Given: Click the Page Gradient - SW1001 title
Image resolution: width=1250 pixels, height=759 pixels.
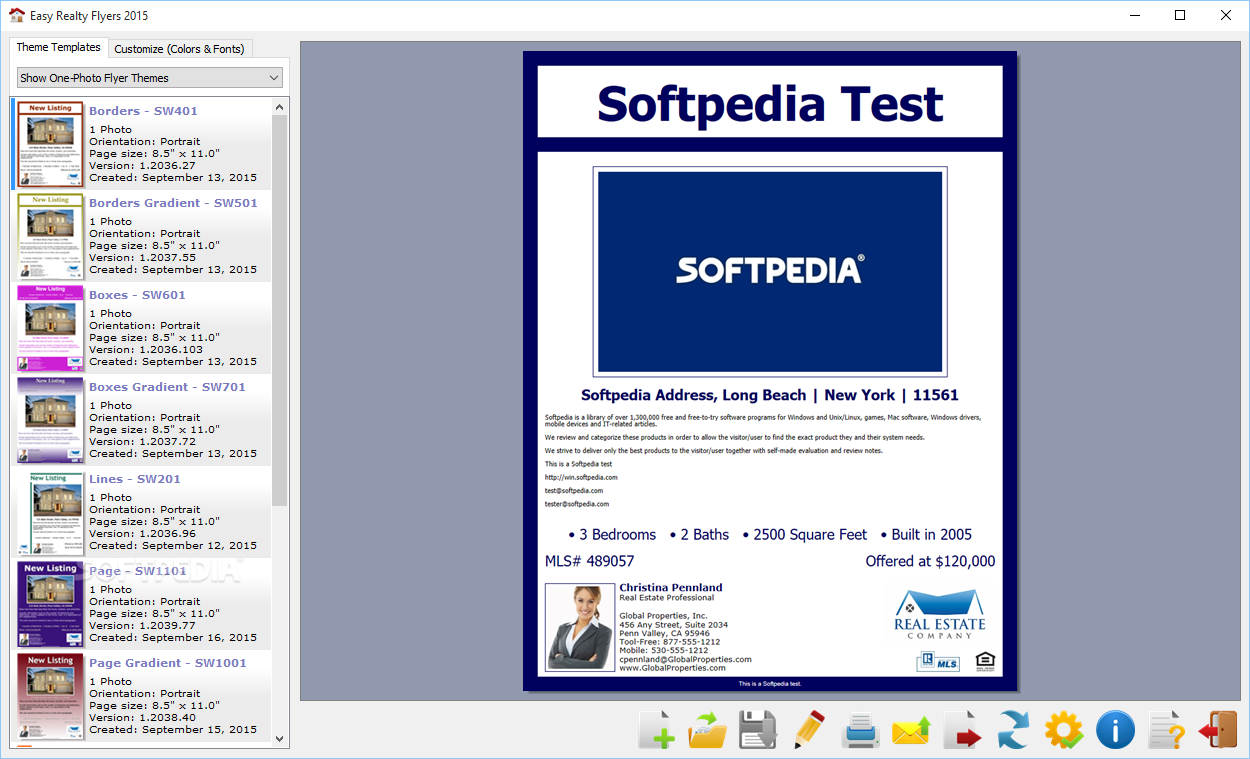Looking at the screenshot, I should coord(167,663).
